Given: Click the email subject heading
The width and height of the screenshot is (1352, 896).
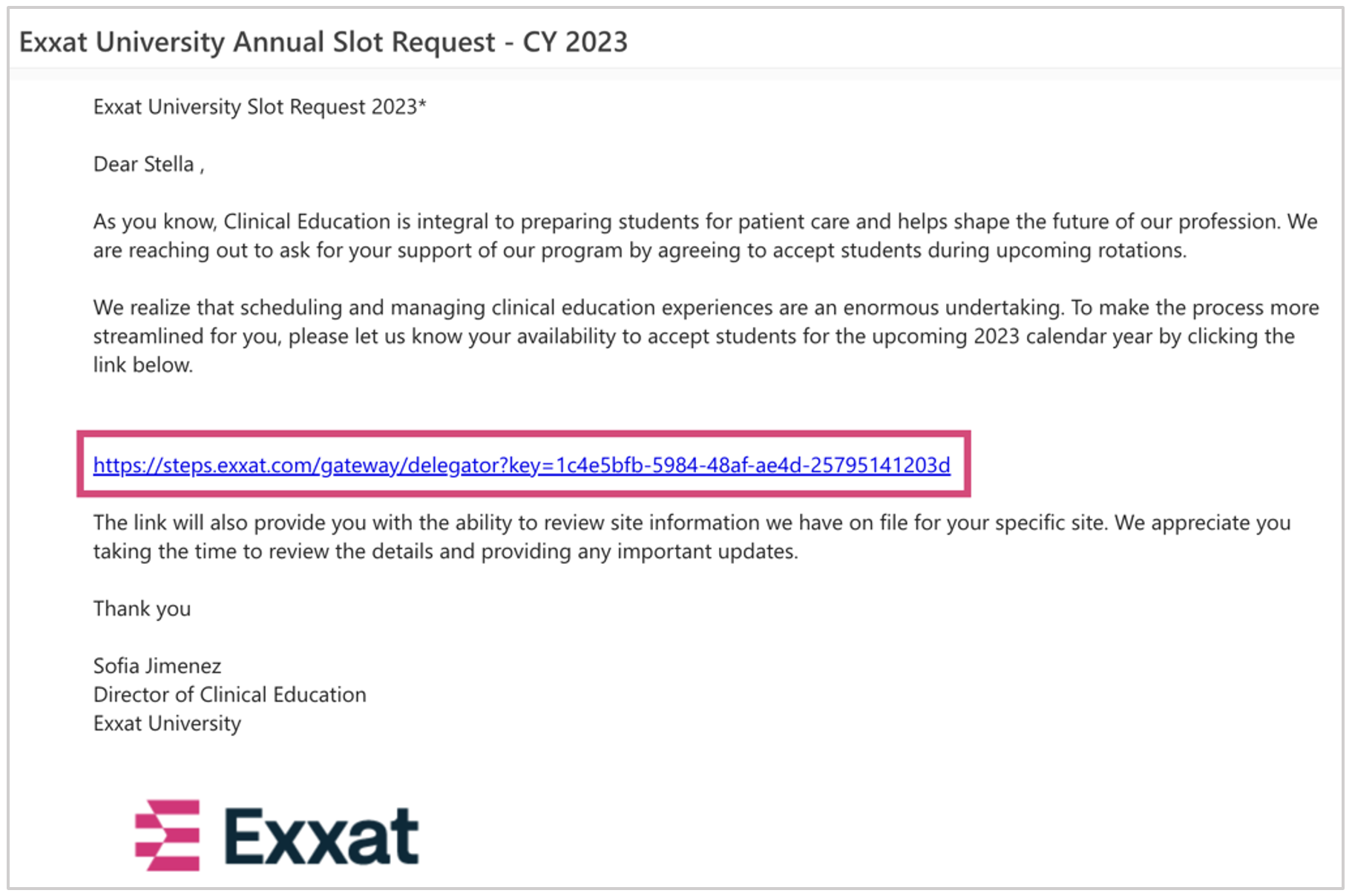Looking at the screenshot, I should point(323,42).
